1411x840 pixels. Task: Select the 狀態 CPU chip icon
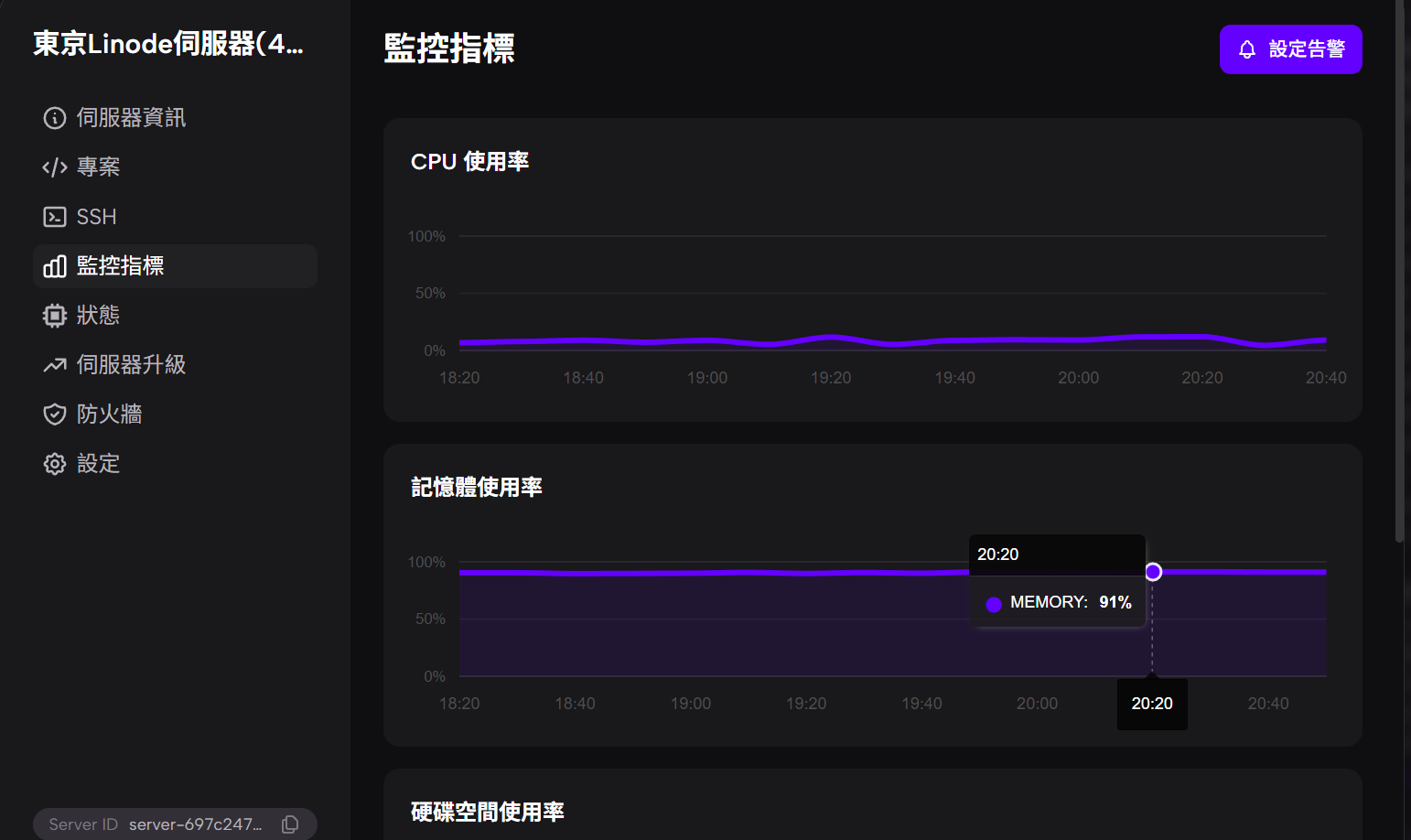pos(54,315)
